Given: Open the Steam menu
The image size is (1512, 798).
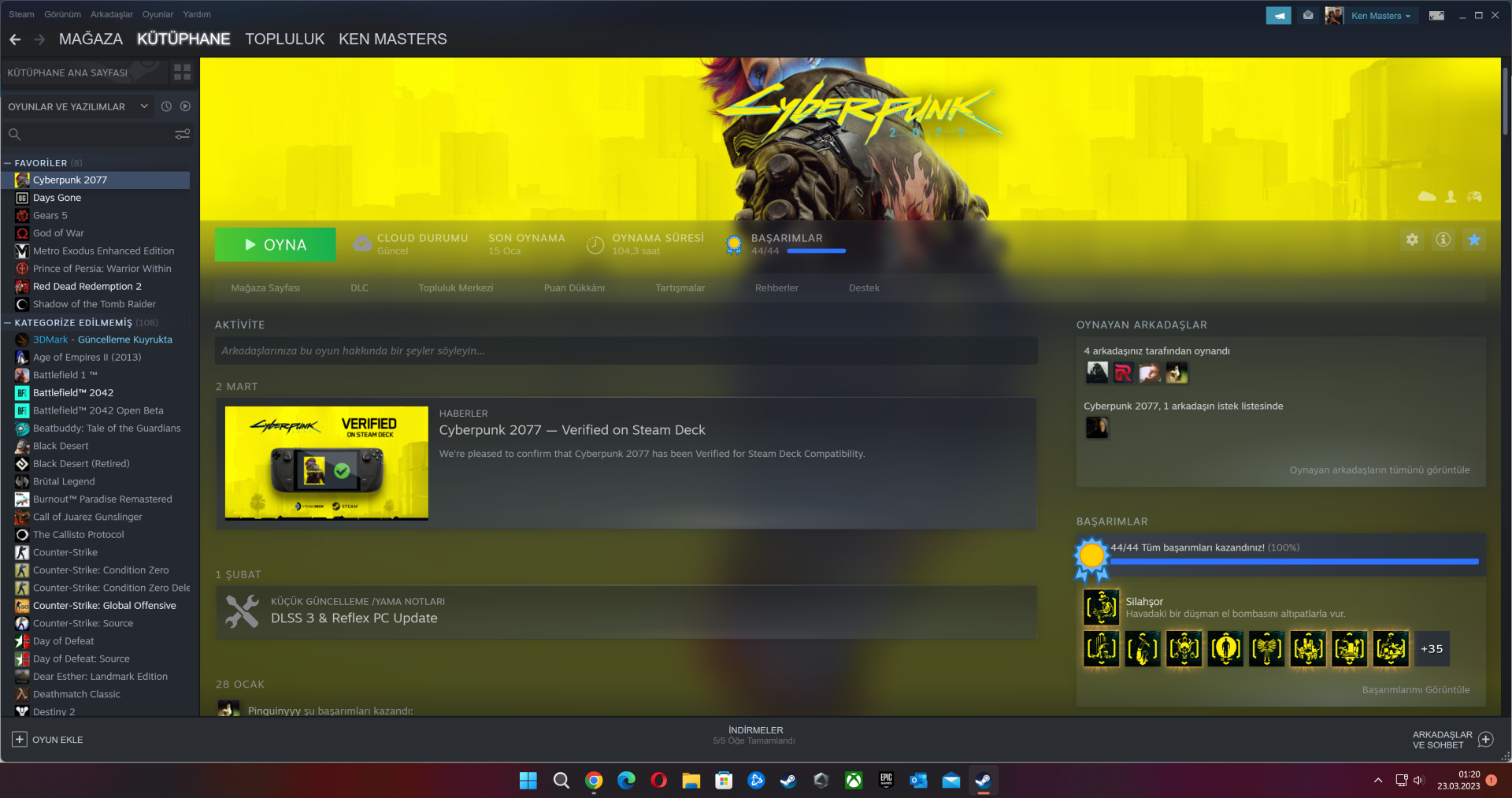Looking at the screenshot, I should click(x=21, y=14).
